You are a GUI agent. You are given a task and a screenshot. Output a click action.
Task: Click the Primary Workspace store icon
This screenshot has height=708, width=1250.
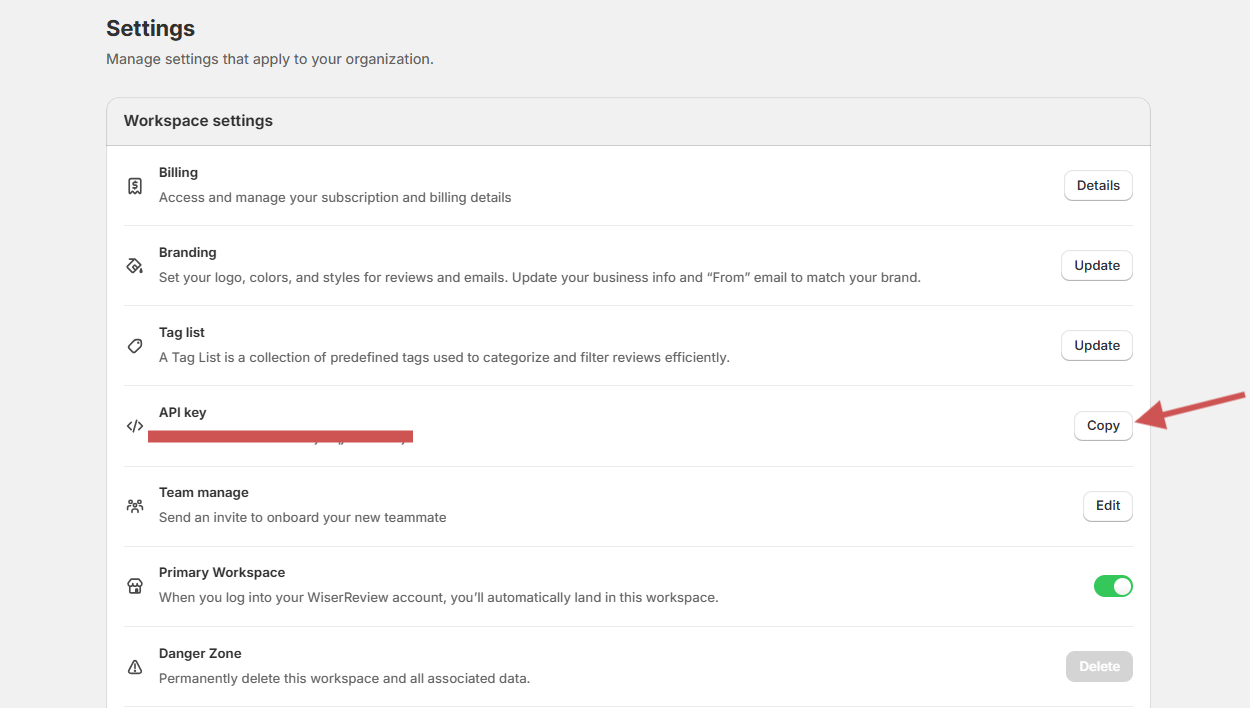(135, 586)
